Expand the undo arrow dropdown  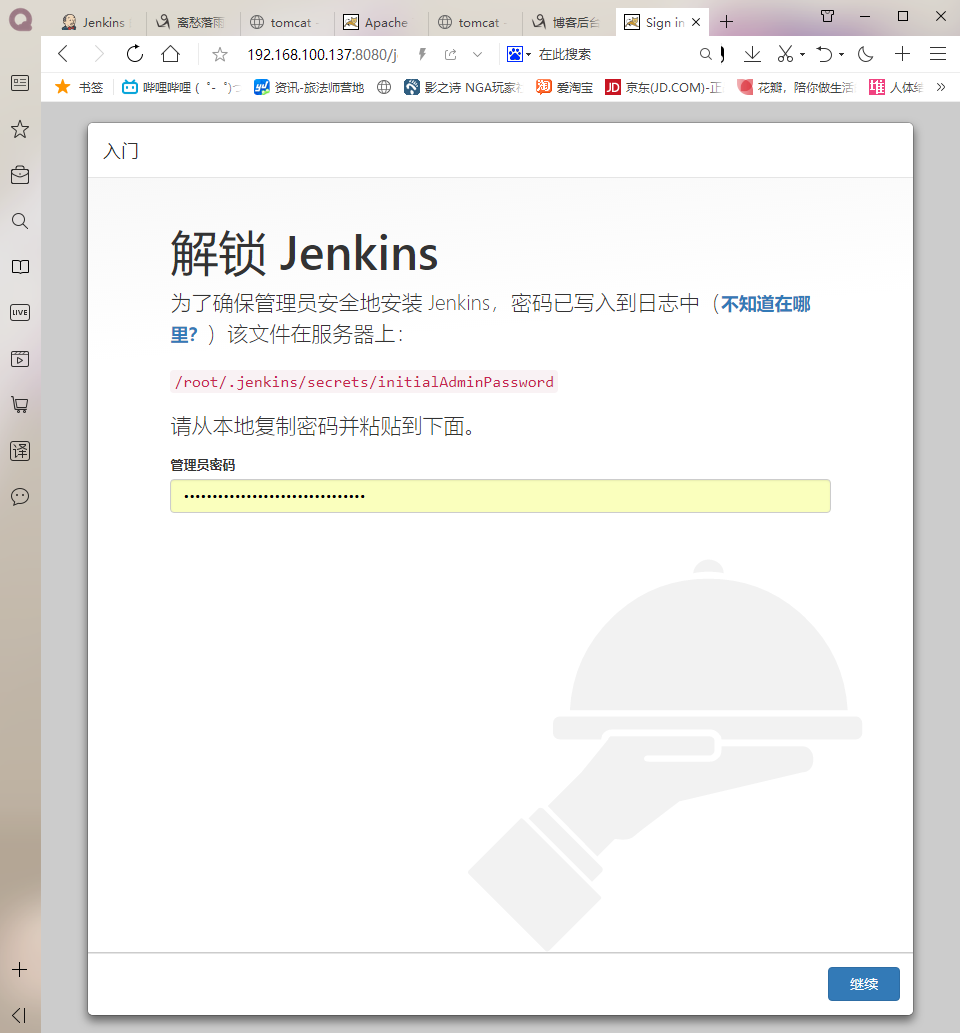(841, 55)
